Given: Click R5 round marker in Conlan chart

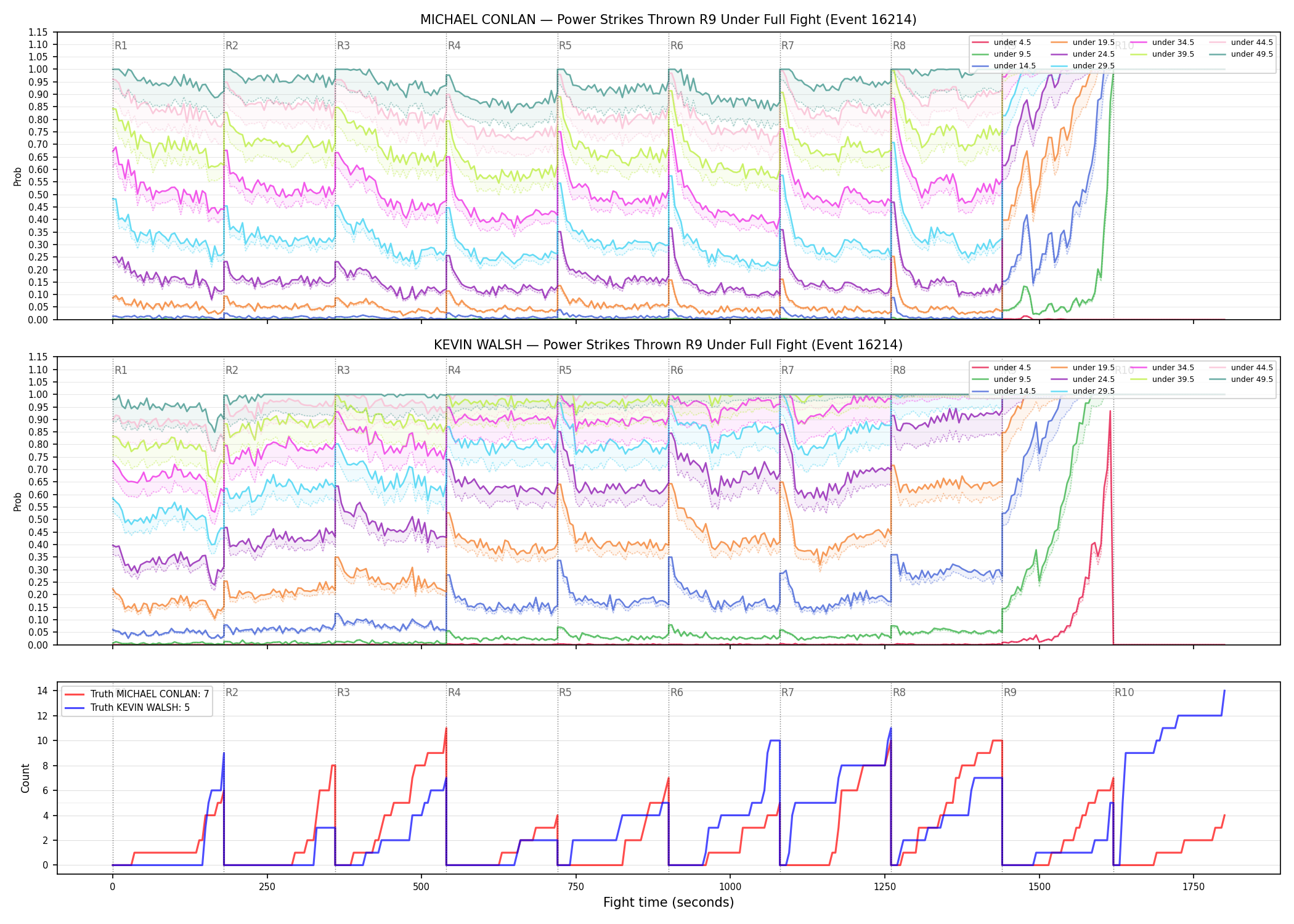Looking at the screenshot, I should pos(565,46).
